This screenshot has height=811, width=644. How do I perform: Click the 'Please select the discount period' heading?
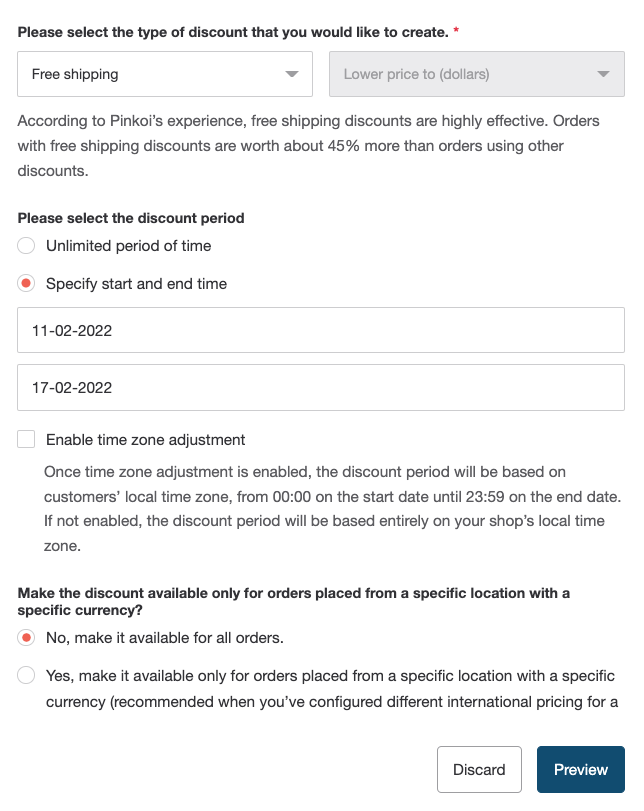pyautogui.click(x=131, y=218)
